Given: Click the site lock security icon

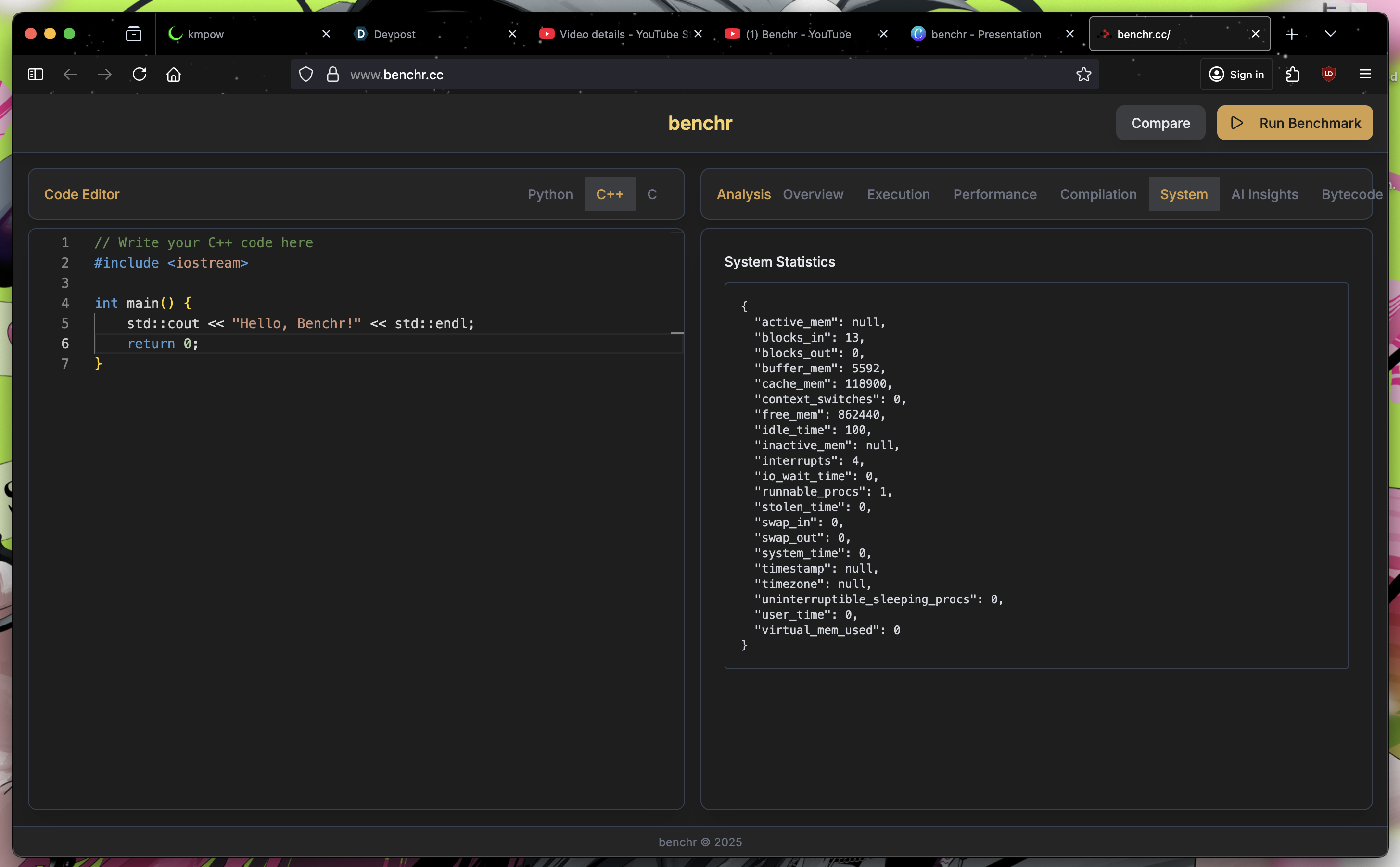Looking at the screenshot, I should [x=332, y=75].
